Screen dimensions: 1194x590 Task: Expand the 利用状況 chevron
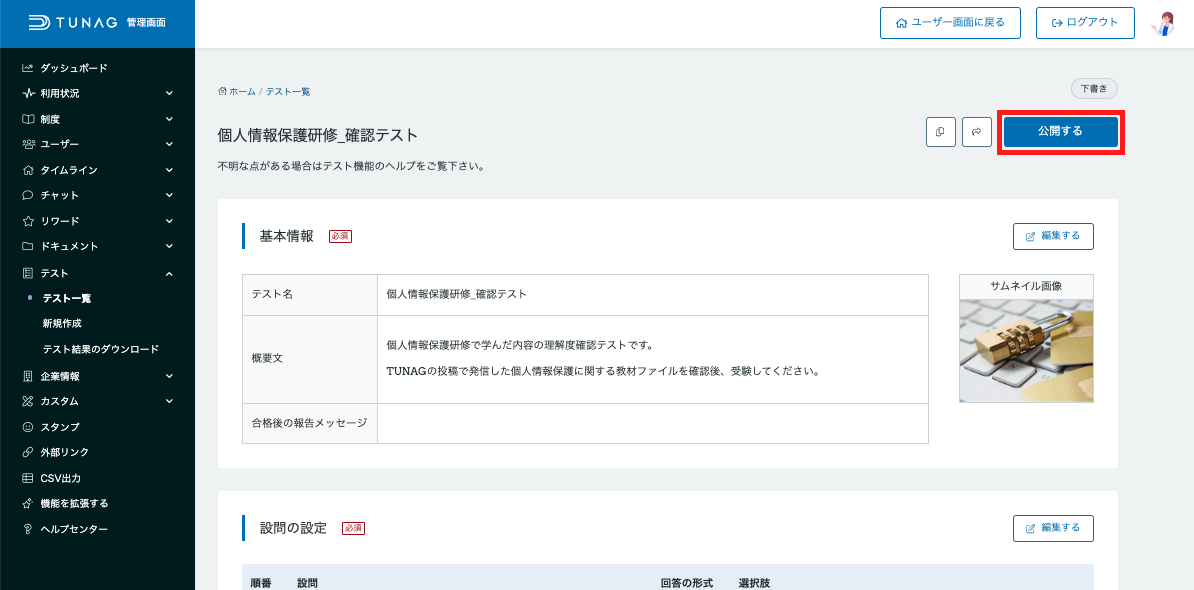169,94
